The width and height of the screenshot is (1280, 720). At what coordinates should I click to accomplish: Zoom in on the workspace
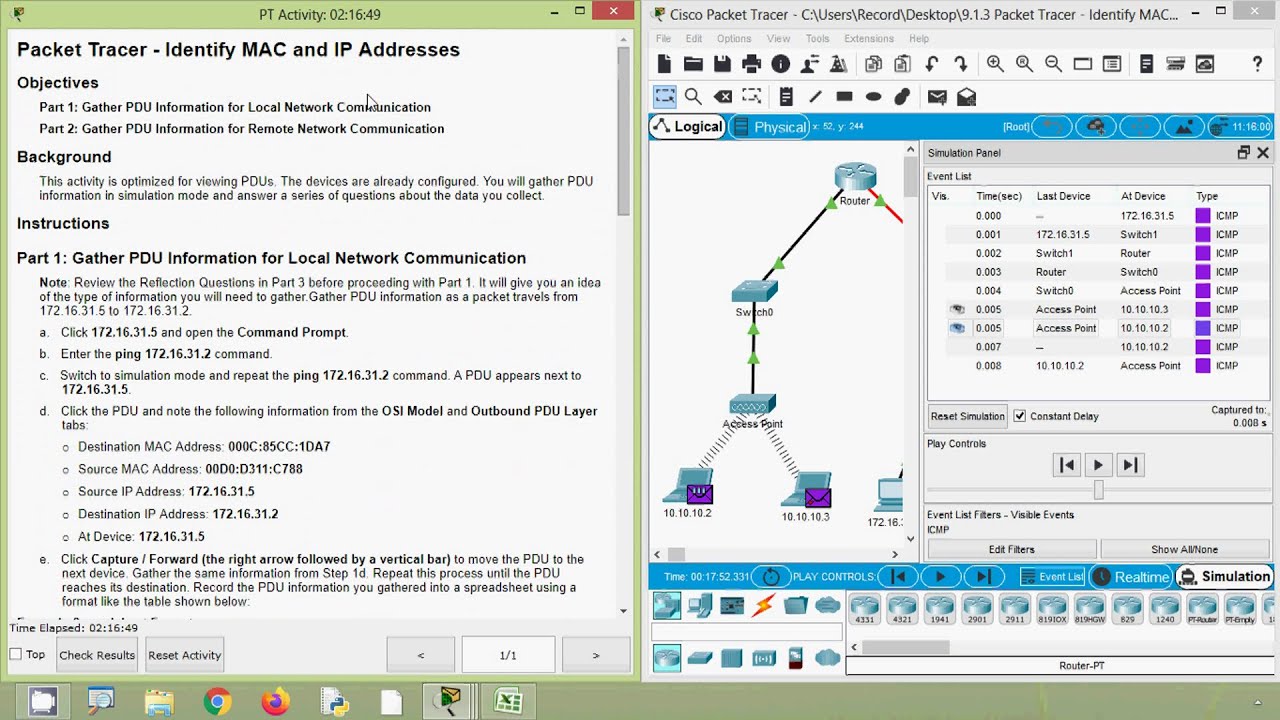[x=995, y=64]
